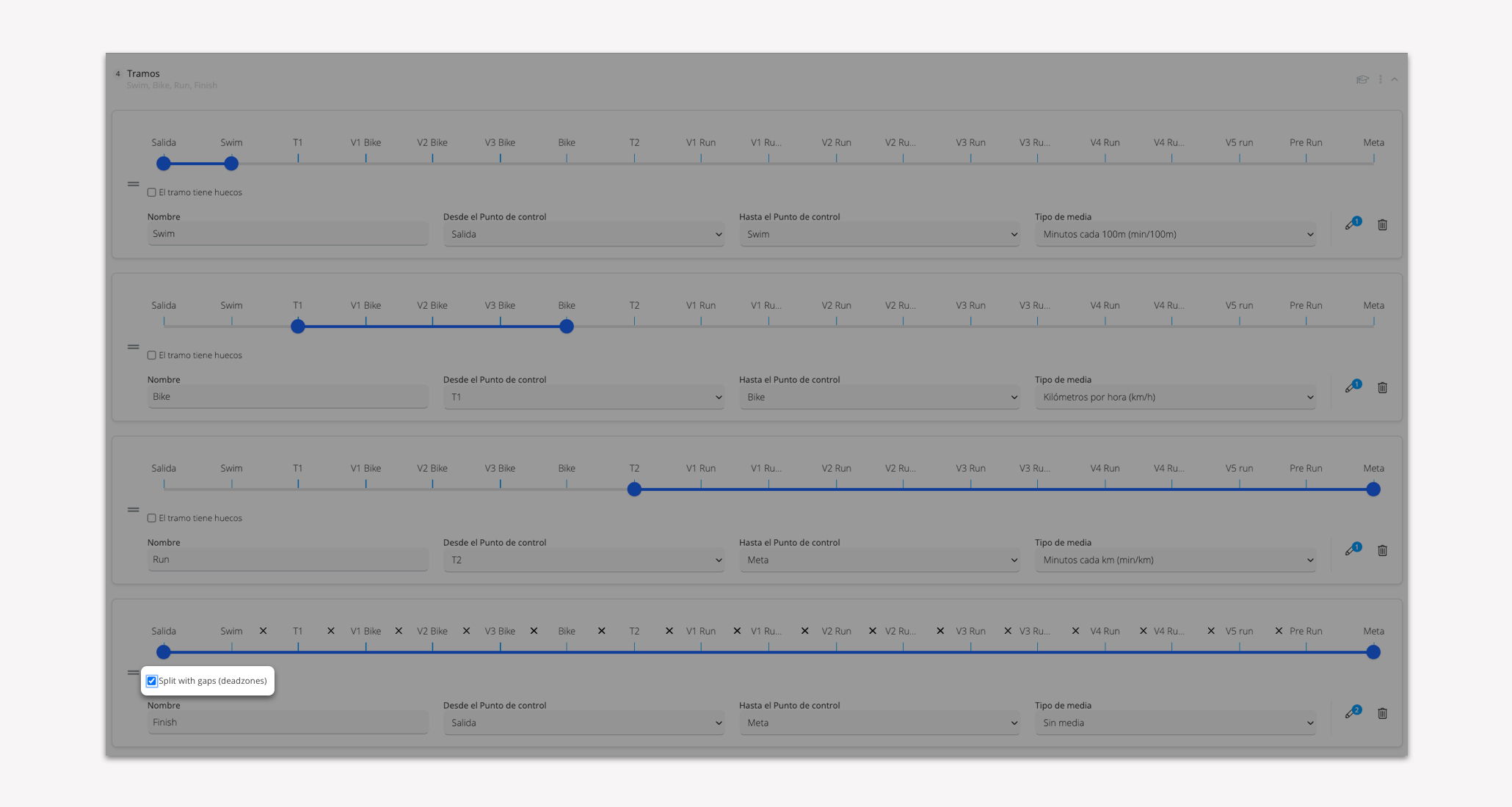Open 'Tipo de media' dropdown showing Minutos cada km
The width and height of the screenshot is (1512, 807).
tap(1175, 560)
